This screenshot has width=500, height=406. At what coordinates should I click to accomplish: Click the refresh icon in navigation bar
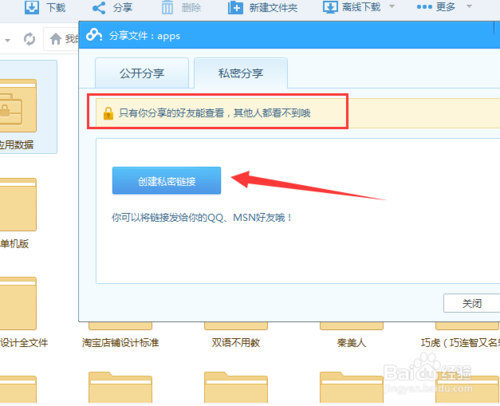(29, 39)
